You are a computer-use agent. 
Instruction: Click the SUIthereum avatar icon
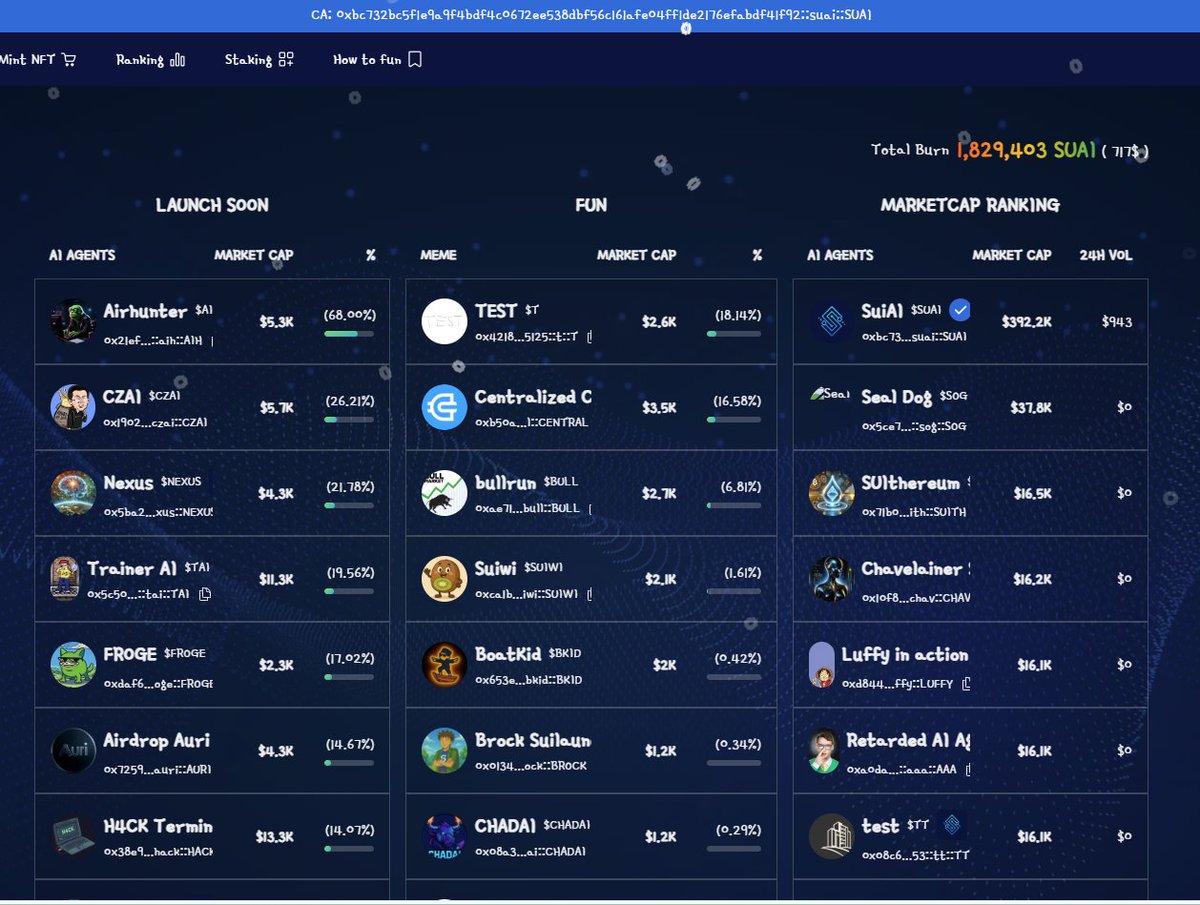click(831, 493)
